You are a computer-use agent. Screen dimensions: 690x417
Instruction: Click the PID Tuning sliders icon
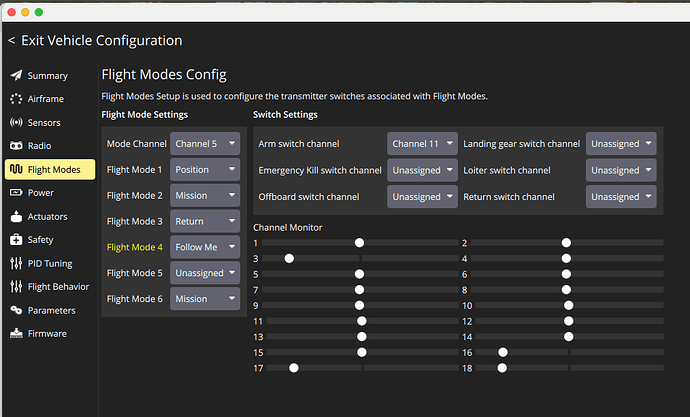tap(16, 263)
